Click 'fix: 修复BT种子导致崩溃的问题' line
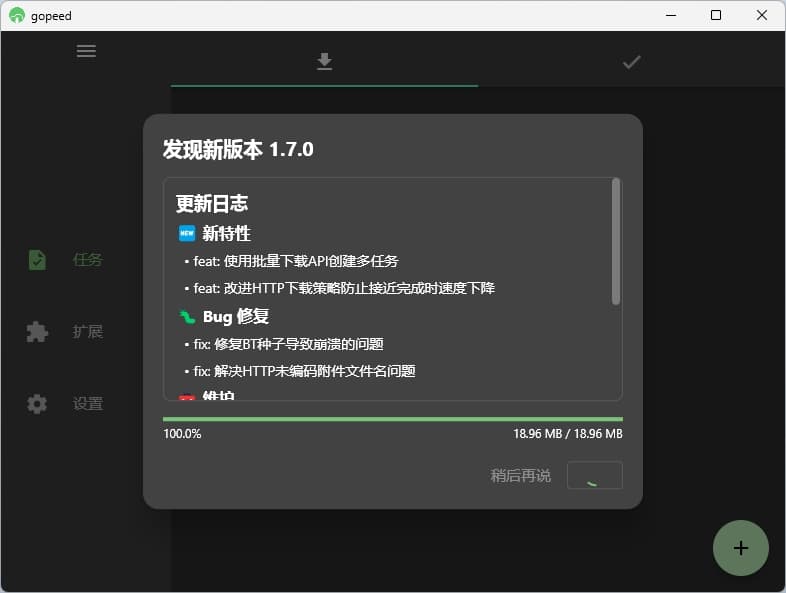786x593 pixels. click(288, 344)
